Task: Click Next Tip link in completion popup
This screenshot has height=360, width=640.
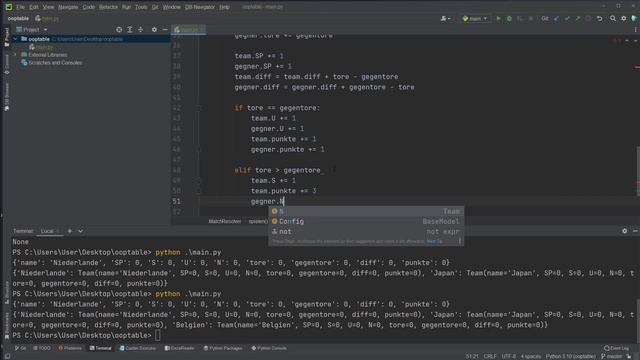Action: [434, 241]
